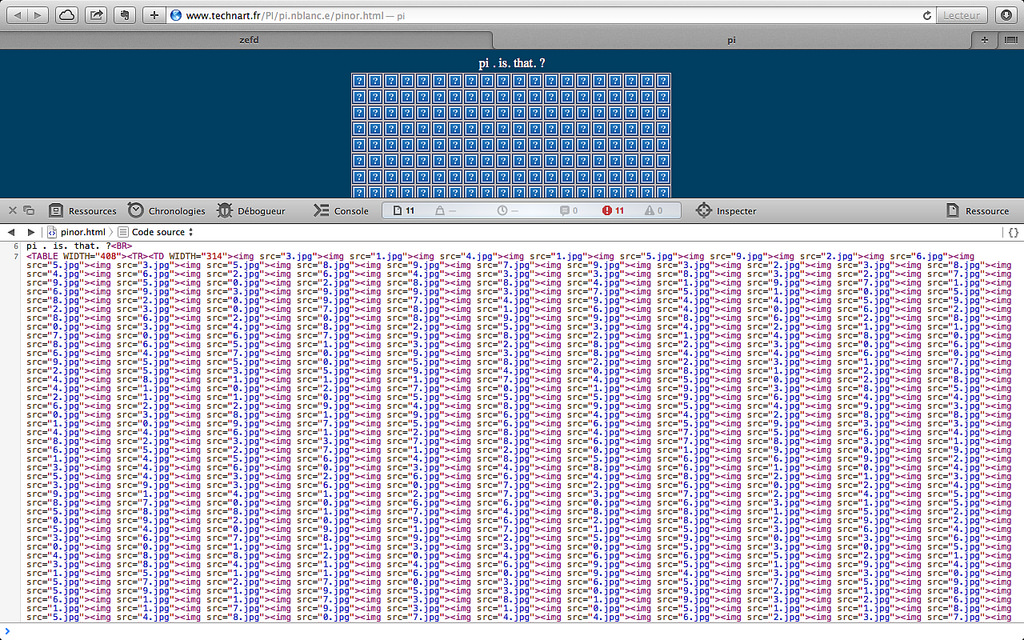Open the Débogueur panel
The image size is (1024, 640).
tap(251, 211)
